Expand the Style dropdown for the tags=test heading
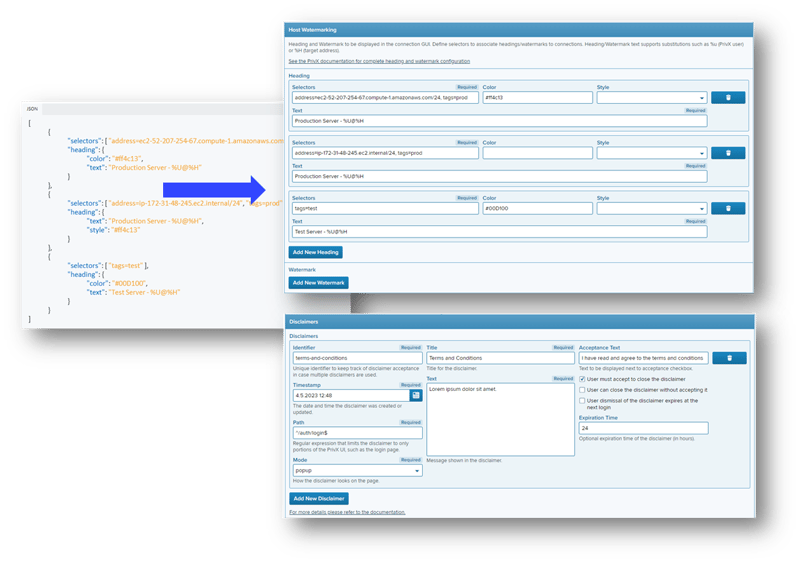 (x=651, y=208)
